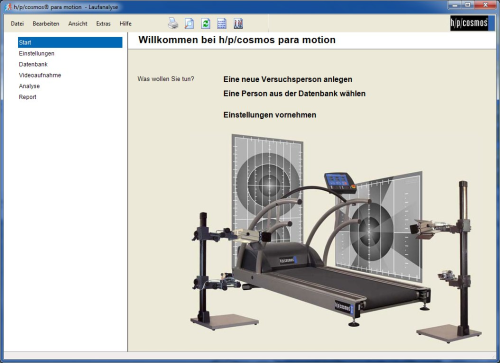Click the treadmill setup illustration
This screenshot has height=363, width=500.
point(336,238)
